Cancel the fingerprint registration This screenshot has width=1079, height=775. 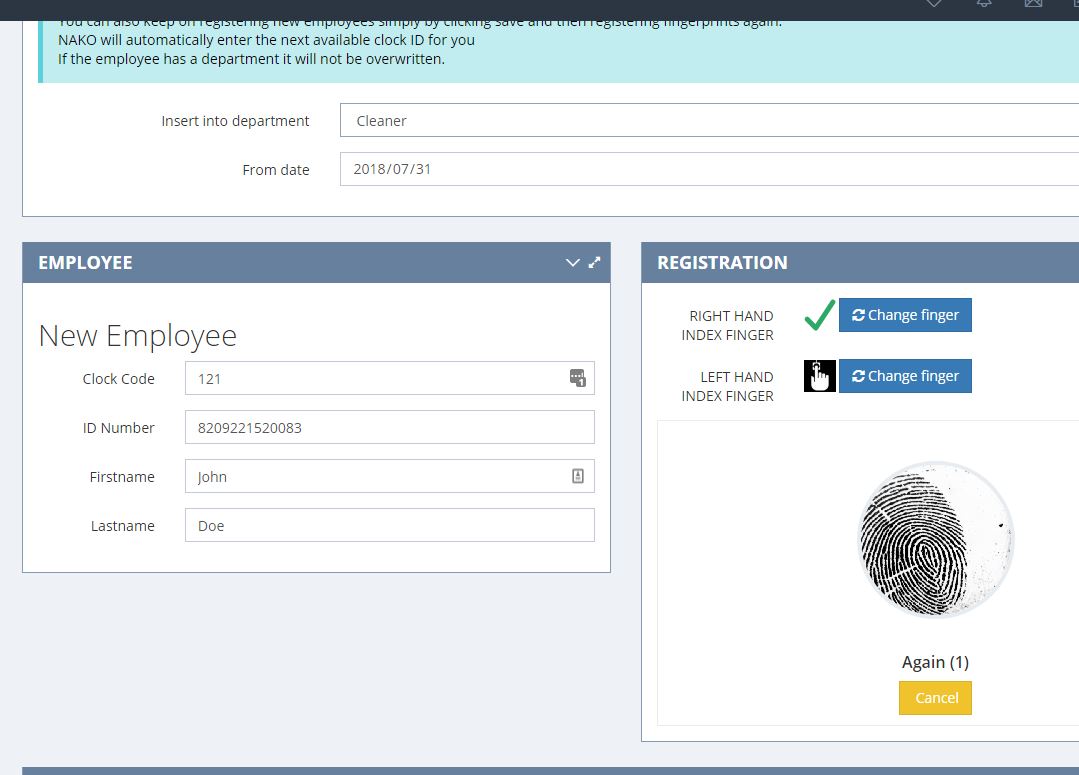click(x=935, y=698)
